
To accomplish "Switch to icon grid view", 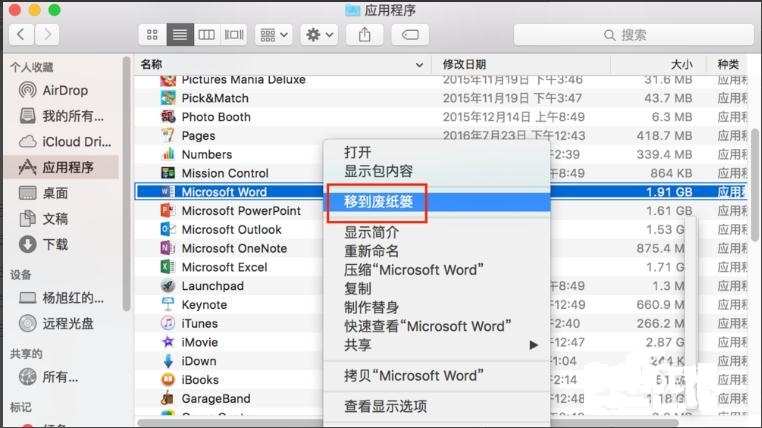I will pos(152,34).
